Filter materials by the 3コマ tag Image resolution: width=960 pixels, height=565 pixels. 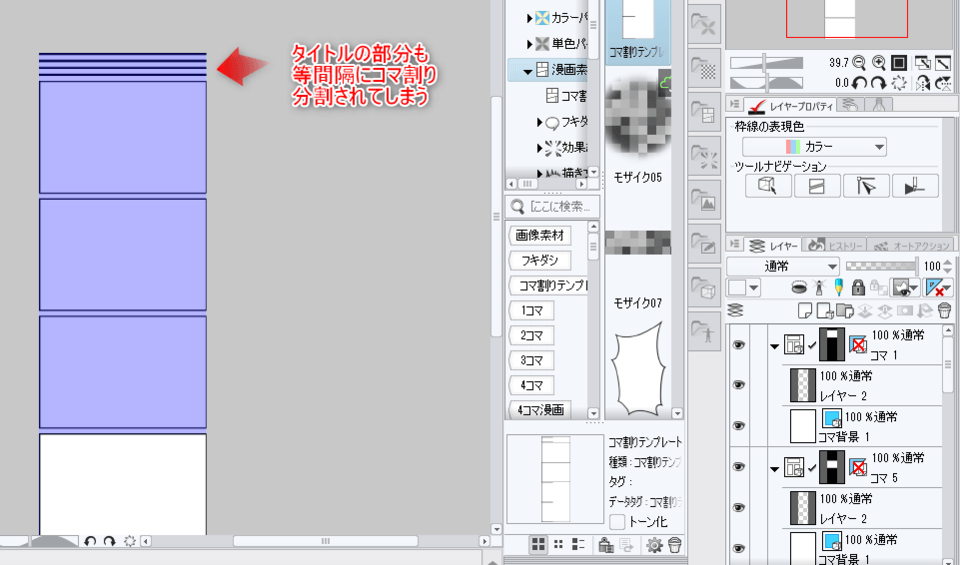click(x=531, y=361)
